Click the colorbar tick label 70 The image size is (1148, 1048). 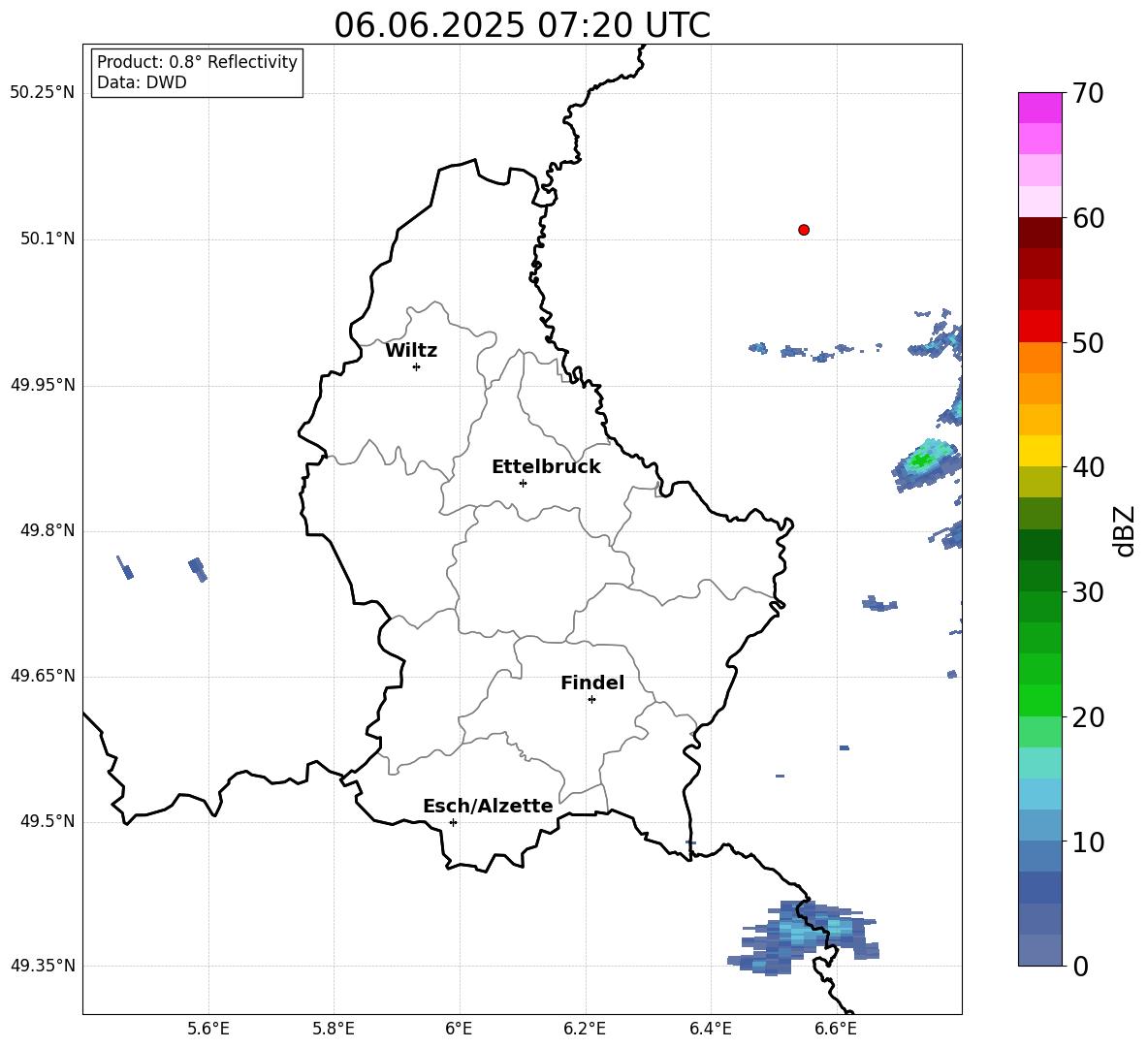click(1088, 94)
